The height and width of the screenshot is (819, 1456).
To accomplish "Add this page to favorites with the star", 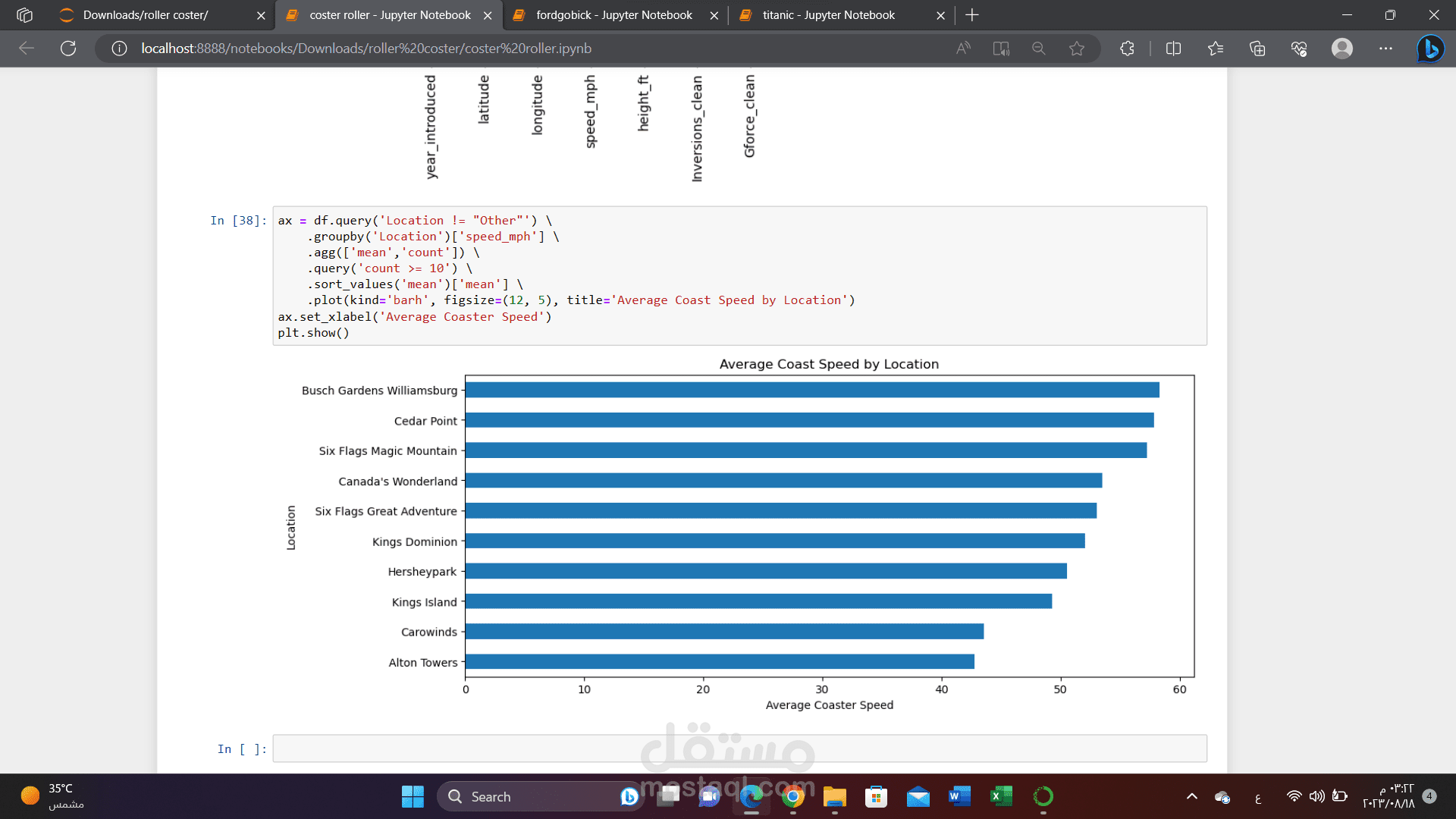I will click(1077, 49).
